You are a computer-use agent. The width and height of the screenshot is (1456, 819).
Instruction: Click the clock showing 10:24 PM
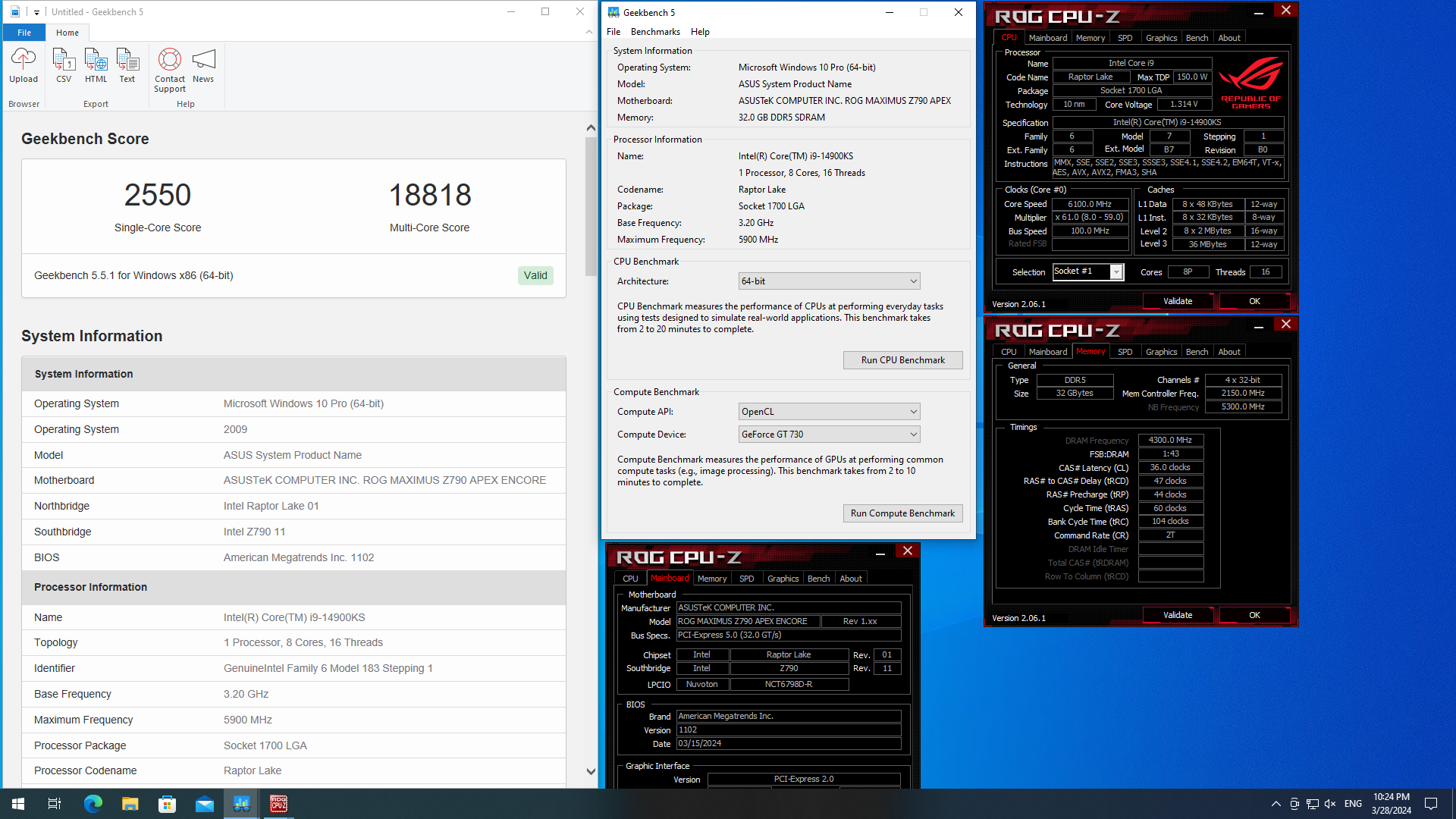coord(1392,797)
